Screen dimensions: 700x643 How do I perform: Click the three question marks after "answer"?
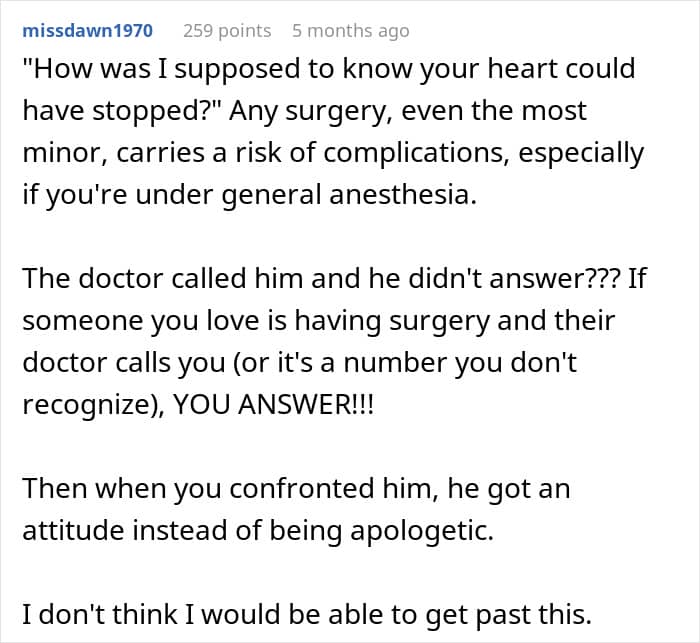pyautogui.click(x=607, y=278)
